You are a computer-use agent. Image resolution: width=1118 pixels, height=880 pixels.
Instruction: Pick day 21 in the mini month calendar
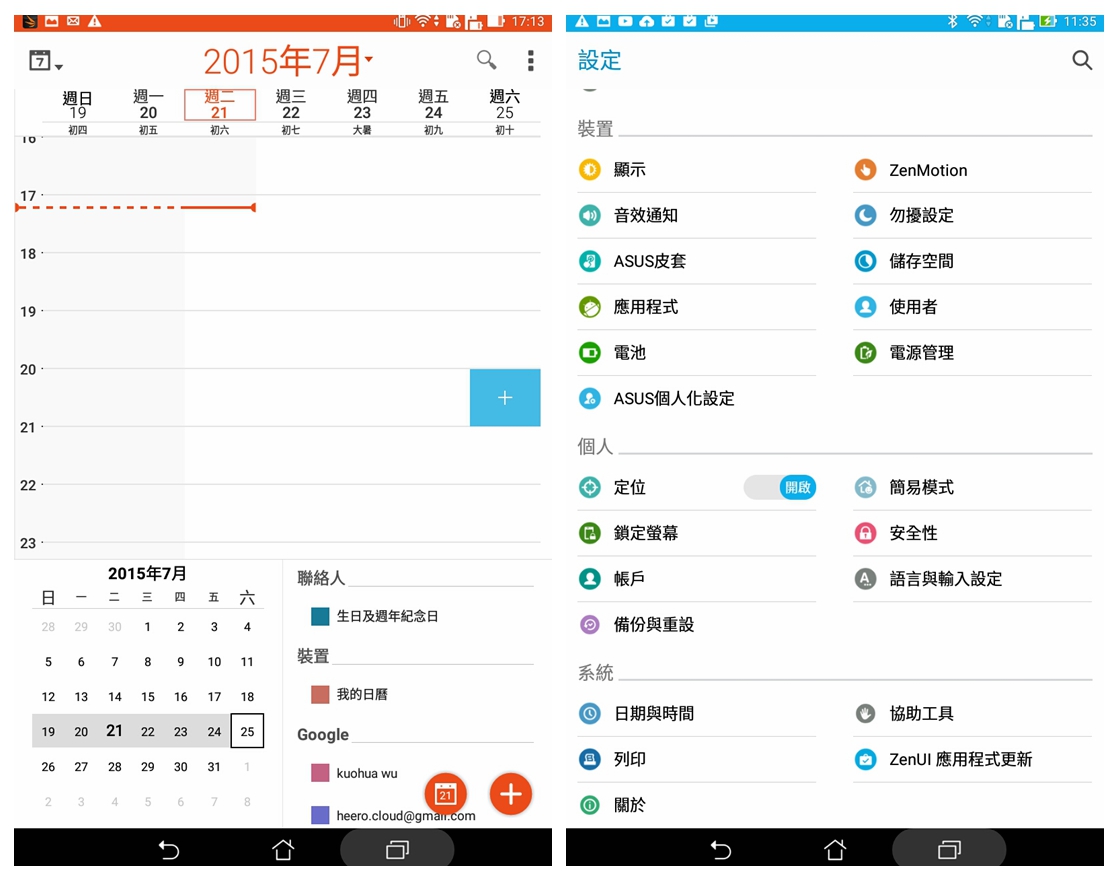(x=114, y=731)
